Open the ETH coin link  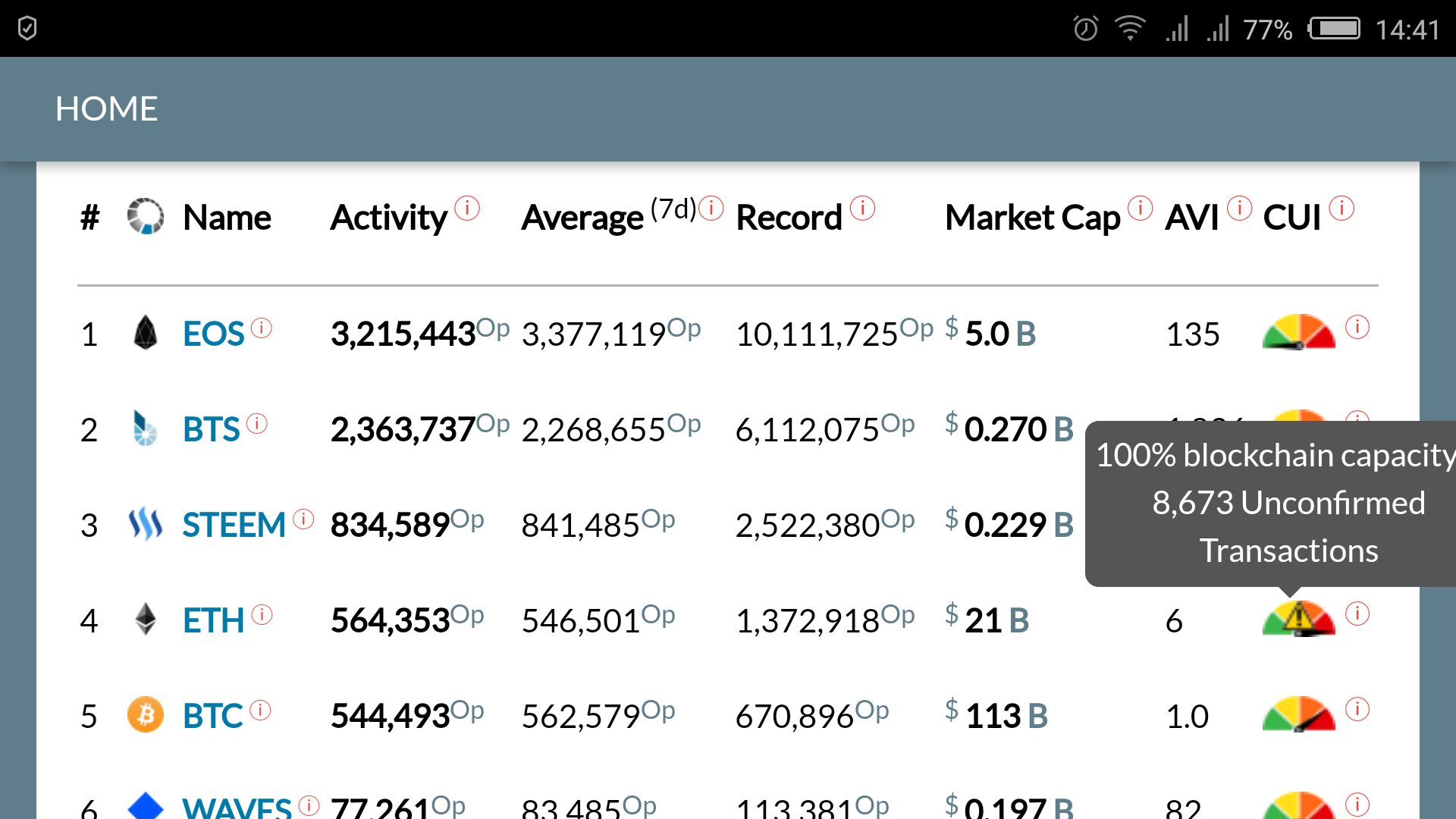213,621
